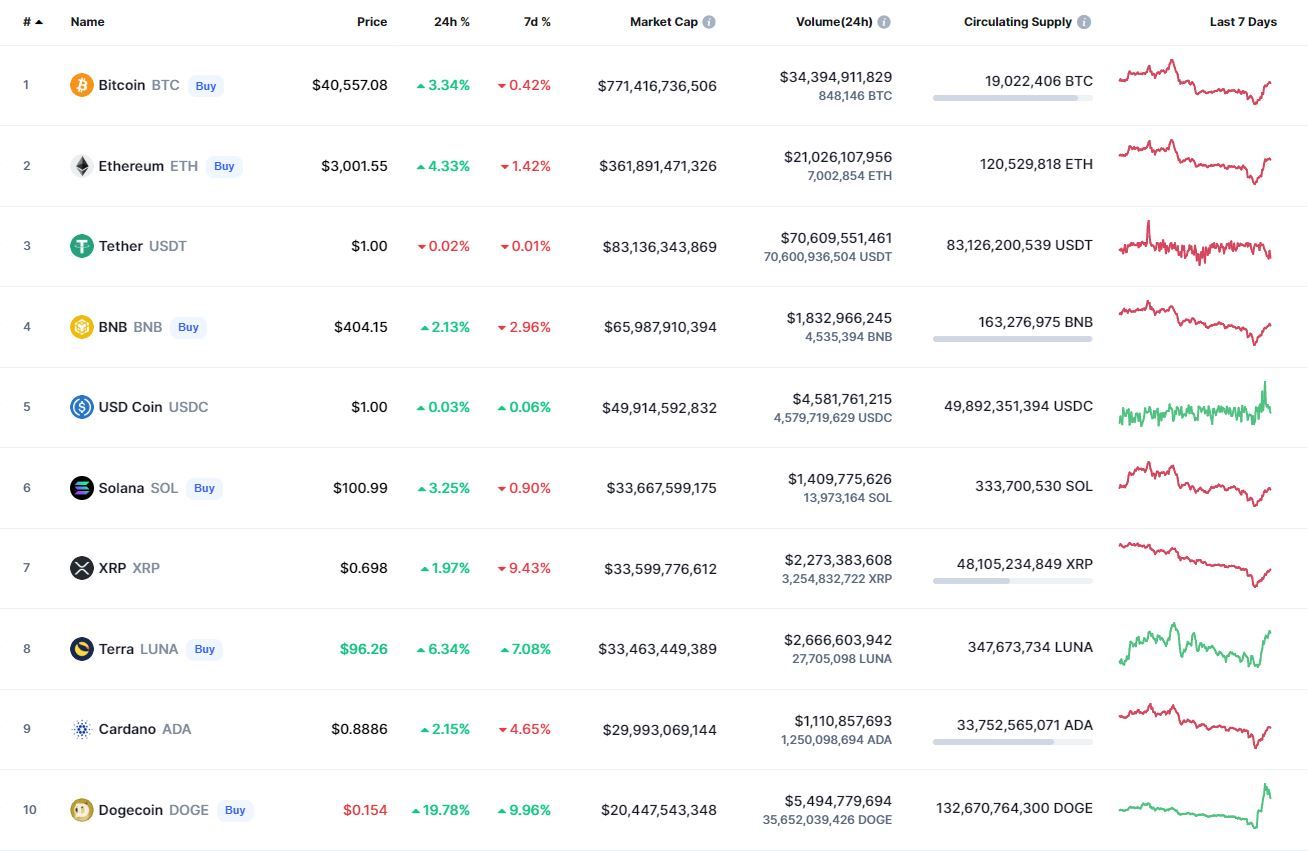1308x851 pixels.
Task: Click the BNB circulating supply progress bar
Action: (1013, 339)
